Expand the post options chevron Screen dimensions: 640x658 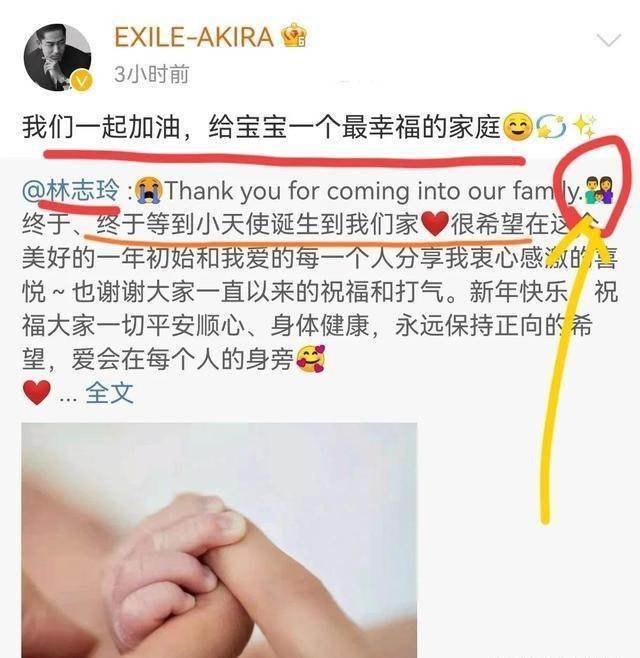pos(609,40)
